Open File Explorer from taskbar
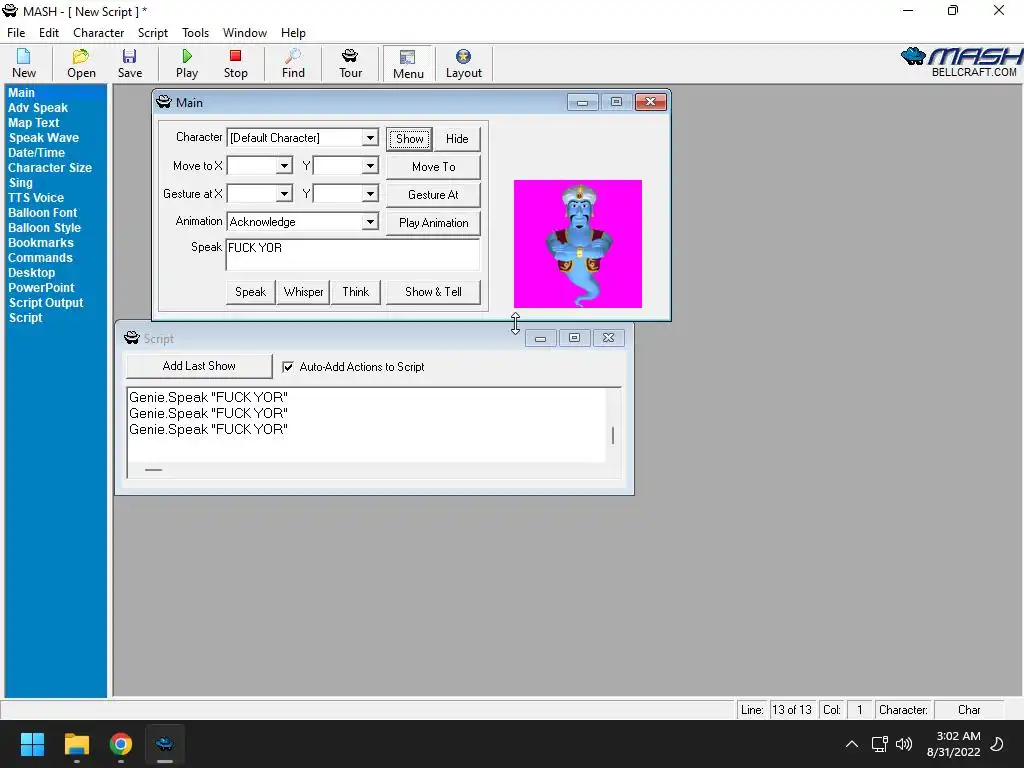 click(x=76, y=744)
